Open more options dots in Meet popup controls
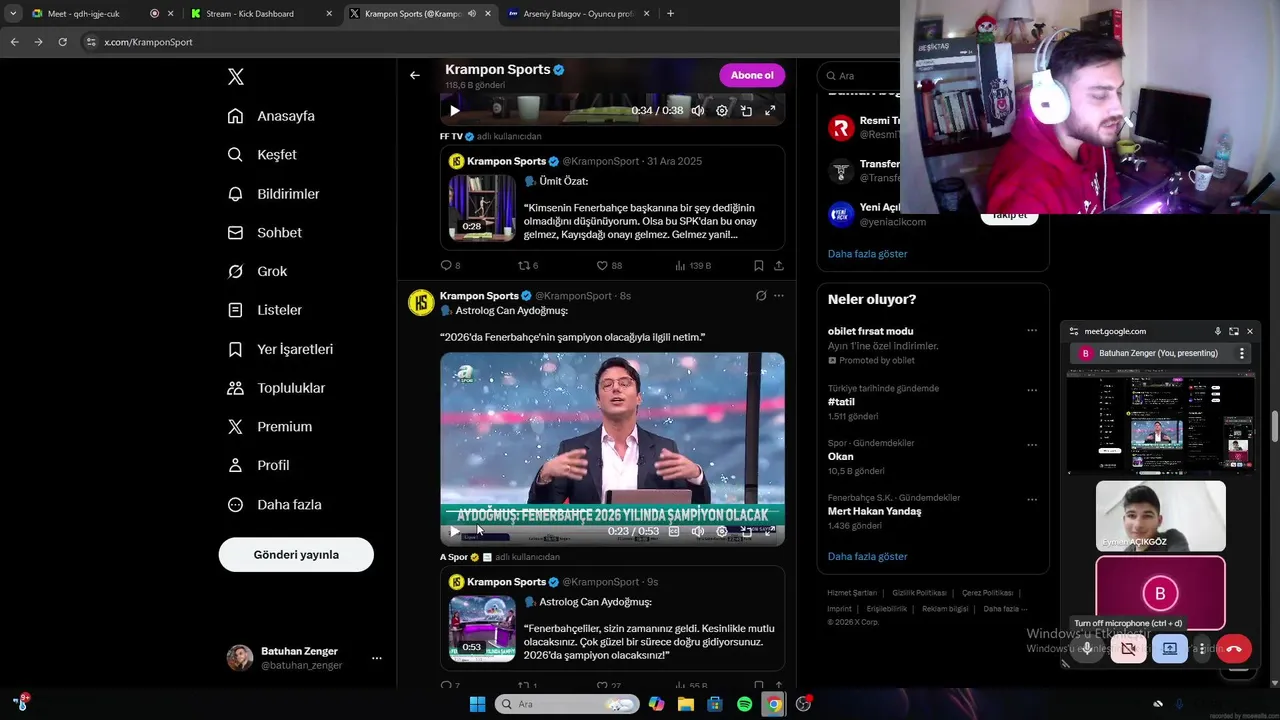Viewport: 1280px width, 720px height. (x=1201, y=648)
